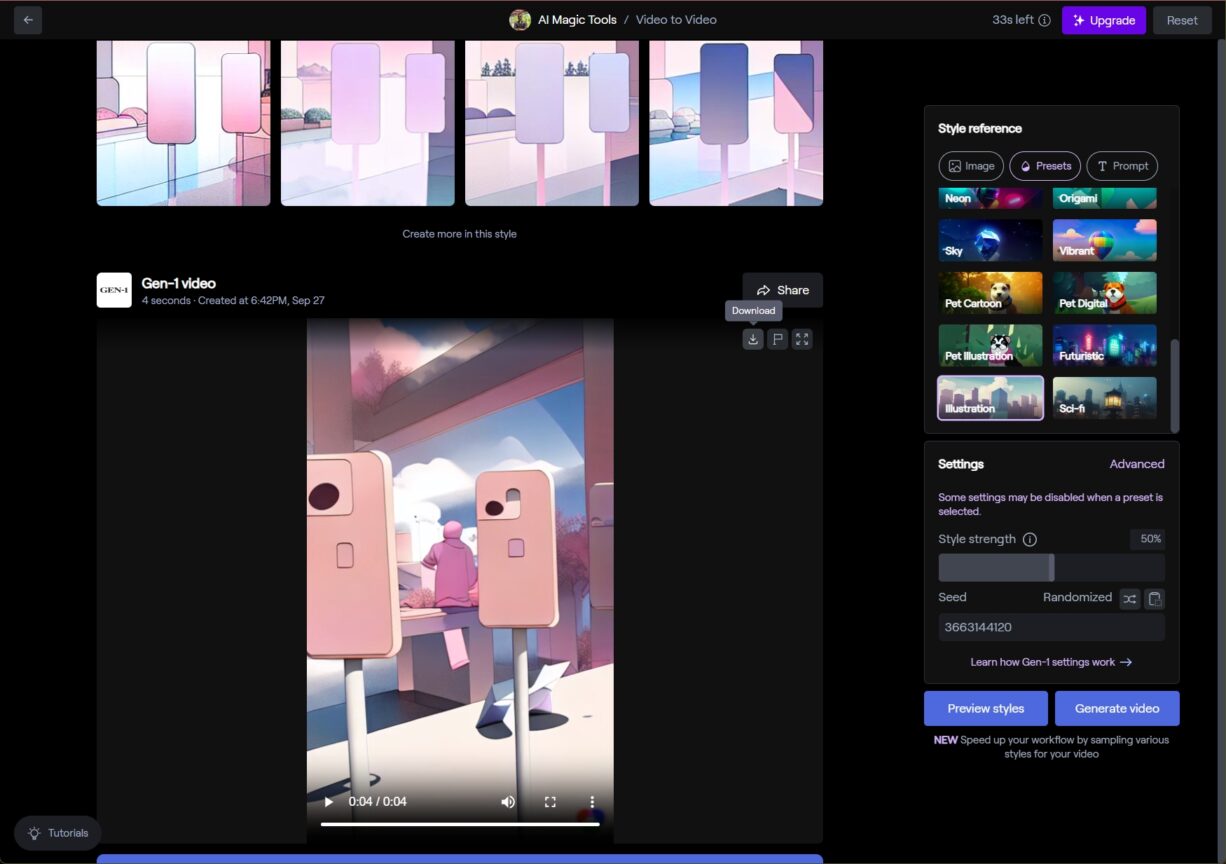1226x864 pixels.
Task: Open the video player options menu
Action: tap(591, 801)
